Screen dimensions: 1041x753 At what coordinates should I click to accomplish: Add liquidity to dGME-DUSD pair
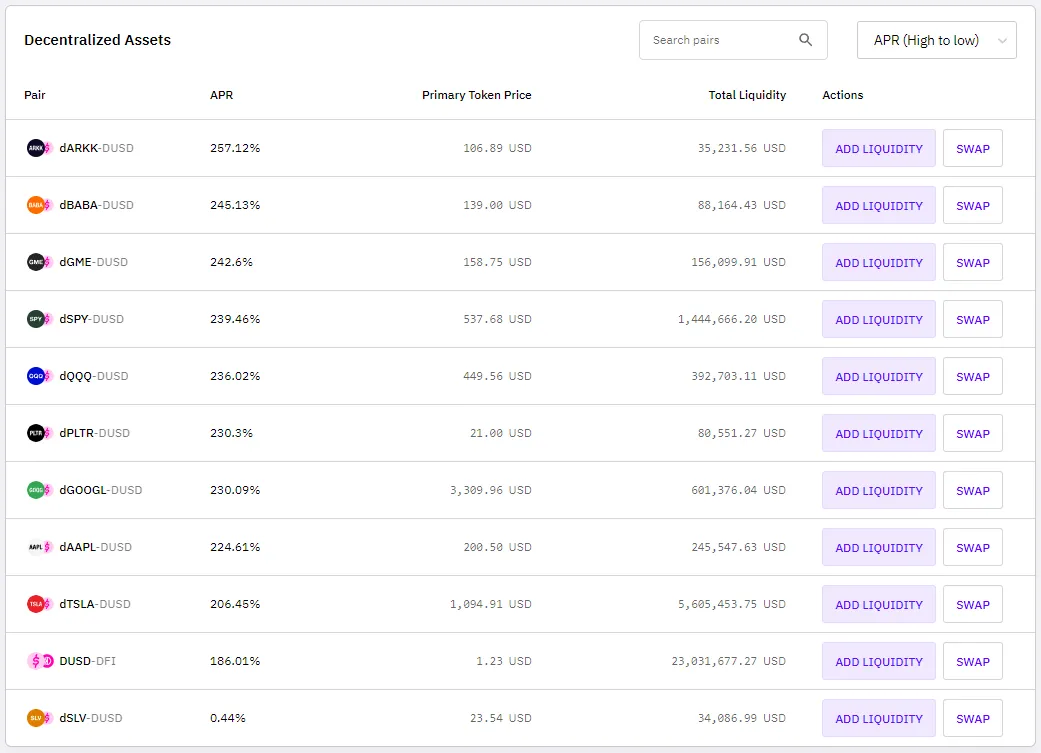[878, 263]
